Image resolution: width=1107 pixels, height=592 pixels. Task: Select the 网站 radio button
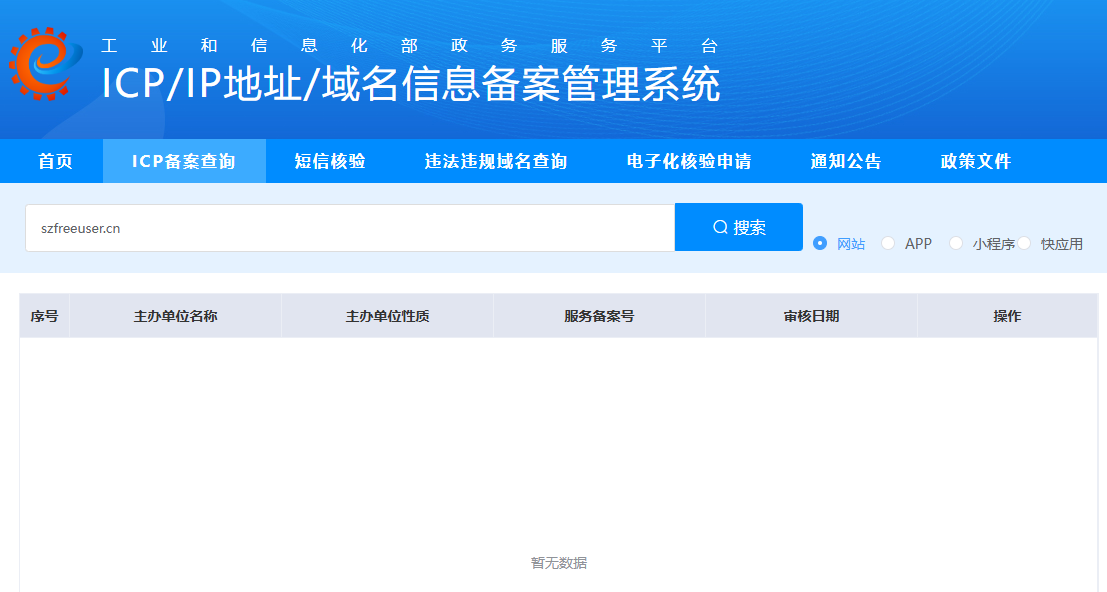tap(820, 243)
